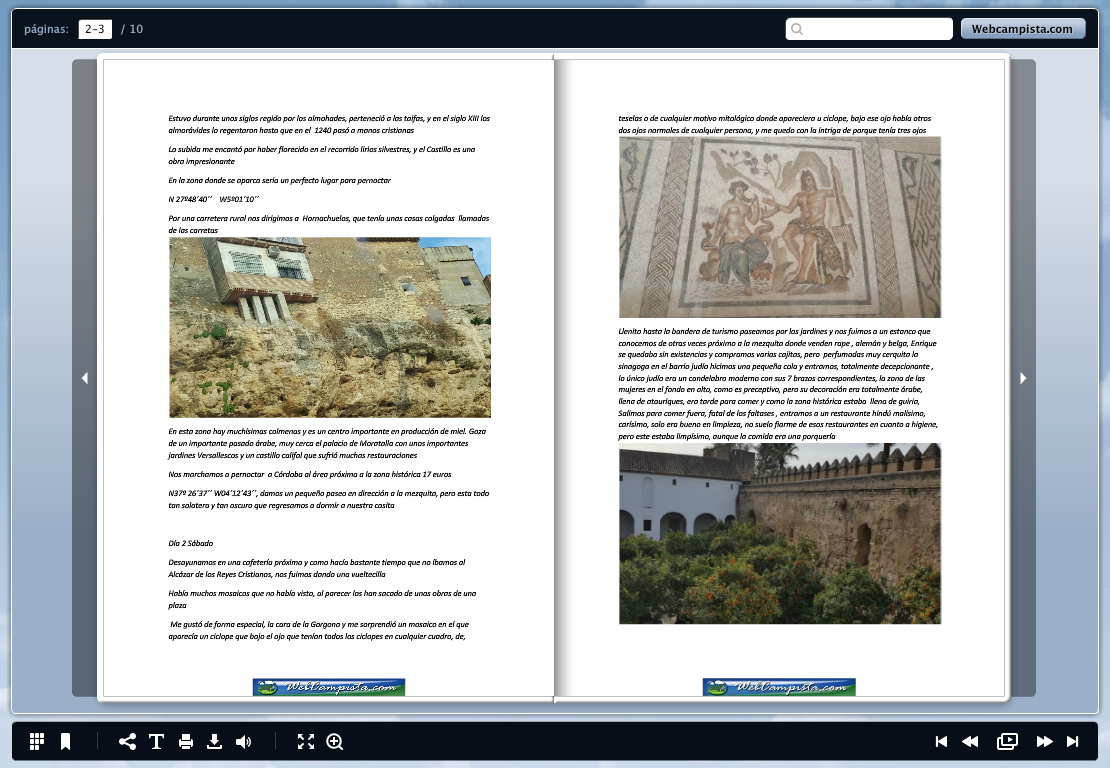Toggle the text selection tool icon
The height and width of the screenshot is (768, 1110).
coord(156,741)
